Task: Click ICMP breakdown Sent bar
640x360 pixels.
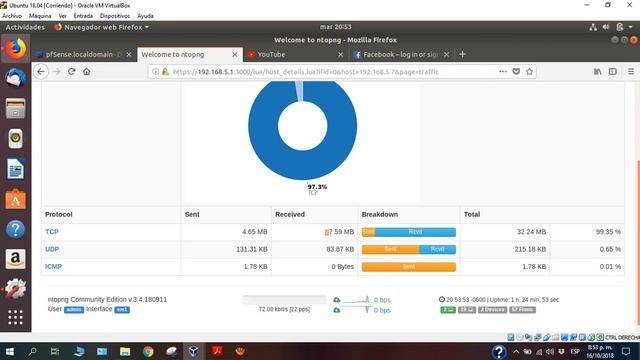Action: click(x=409, y=267)
